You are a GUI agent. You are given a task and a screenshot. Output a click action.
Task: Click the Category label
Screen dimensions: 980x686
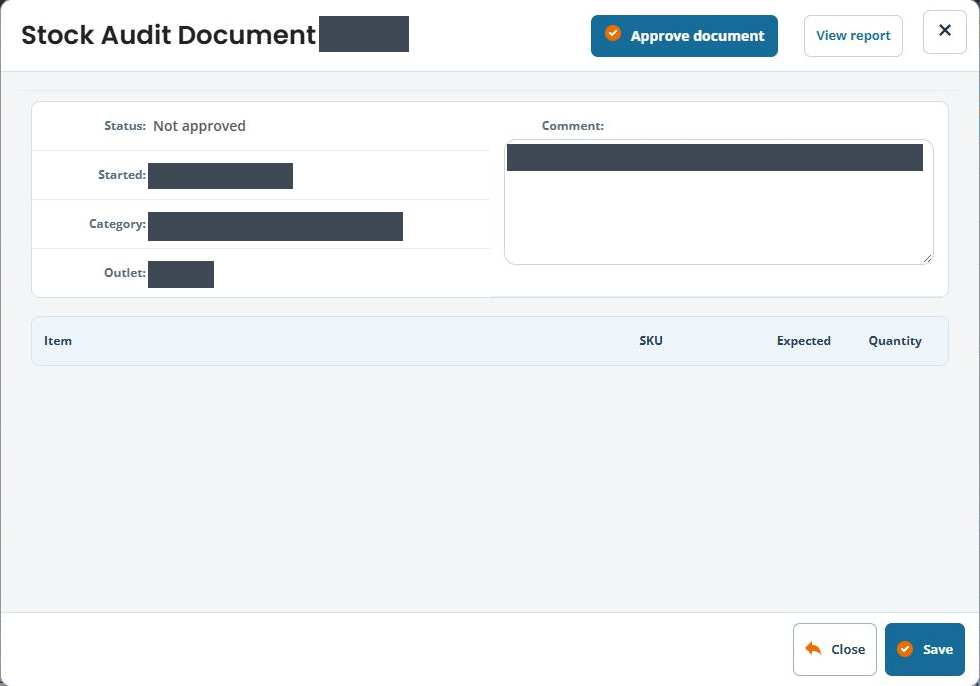point(117,224)
